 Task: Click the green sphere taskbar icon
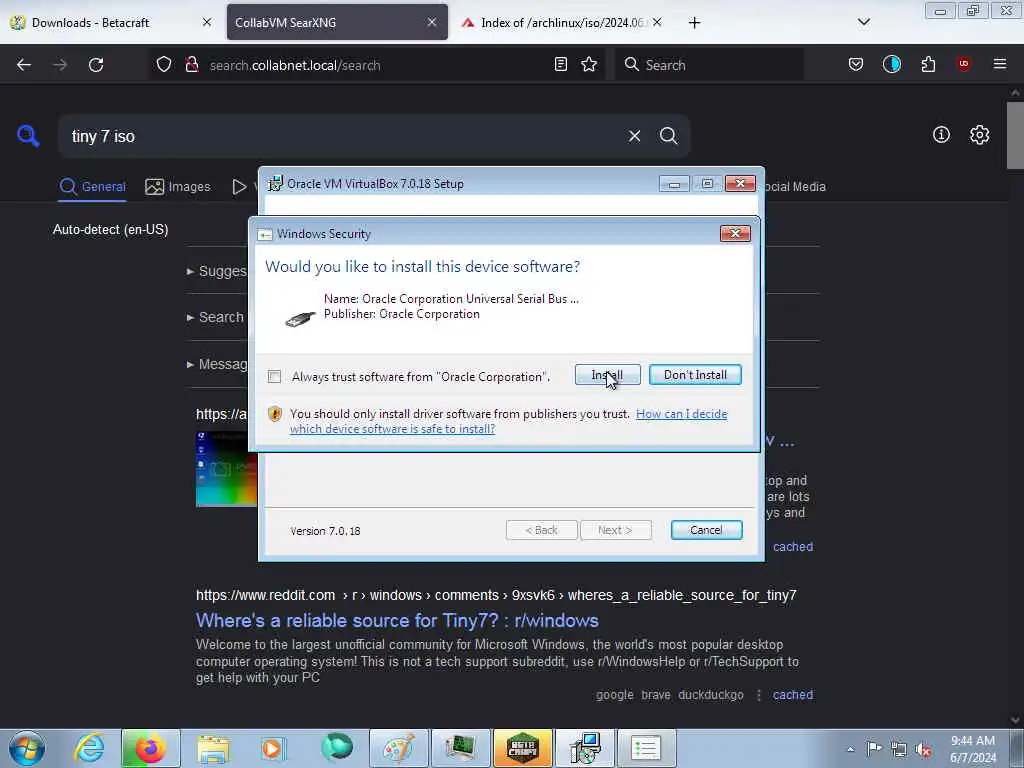click(337, 748)
